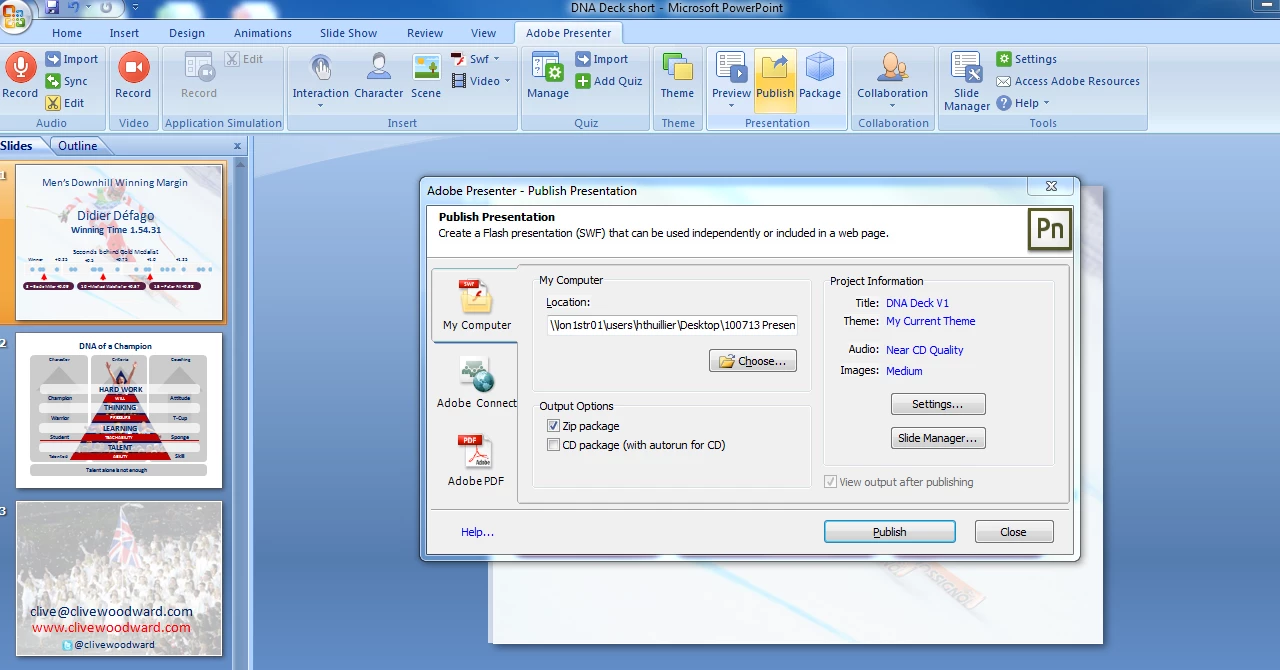Click the Audio Record microphone icon
Screen dimensions: 1280x670
pos(20,67)
